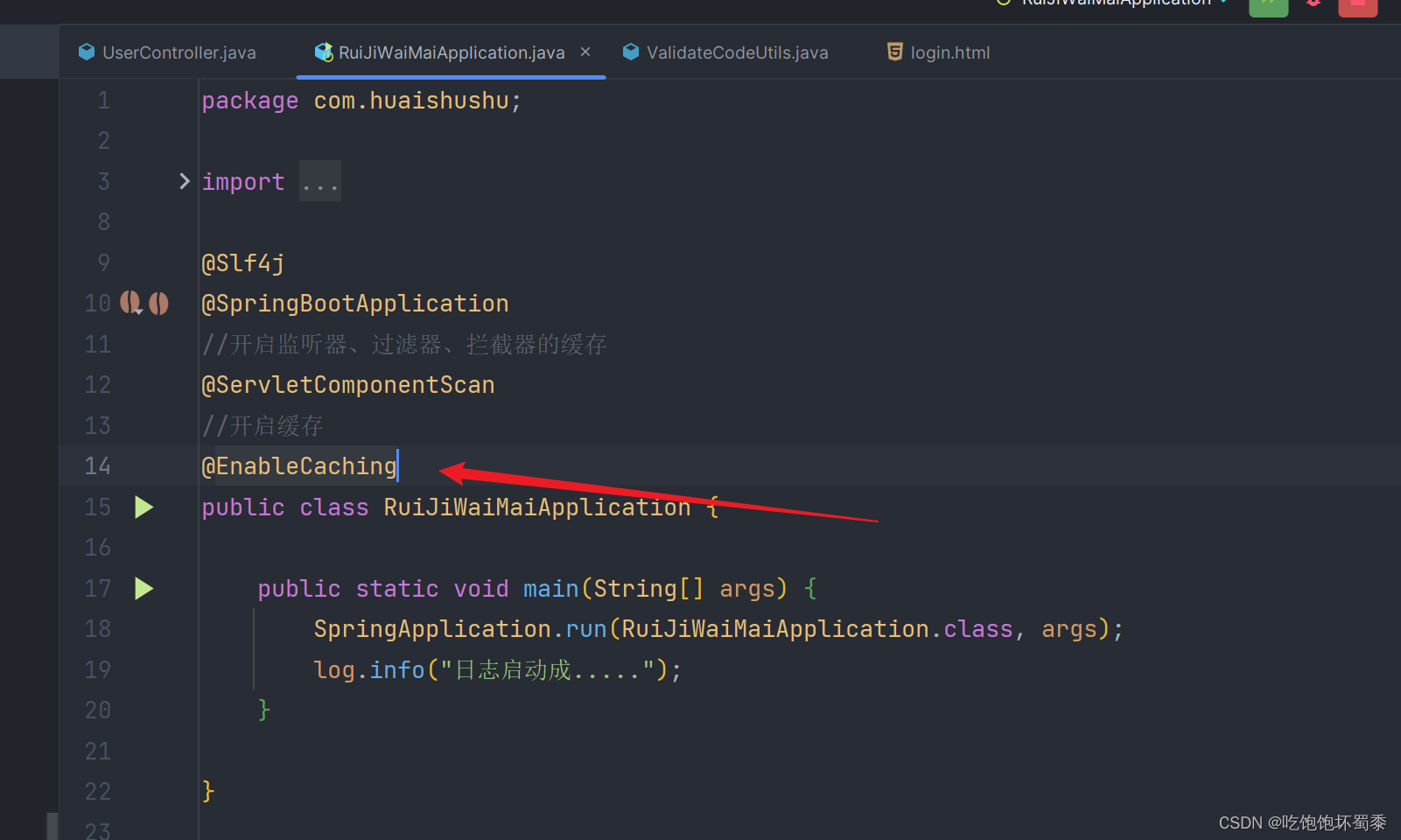This screenshot has height=840, width=1401.
Task: Click the UserController.java file icon
Action: point(87,52)
